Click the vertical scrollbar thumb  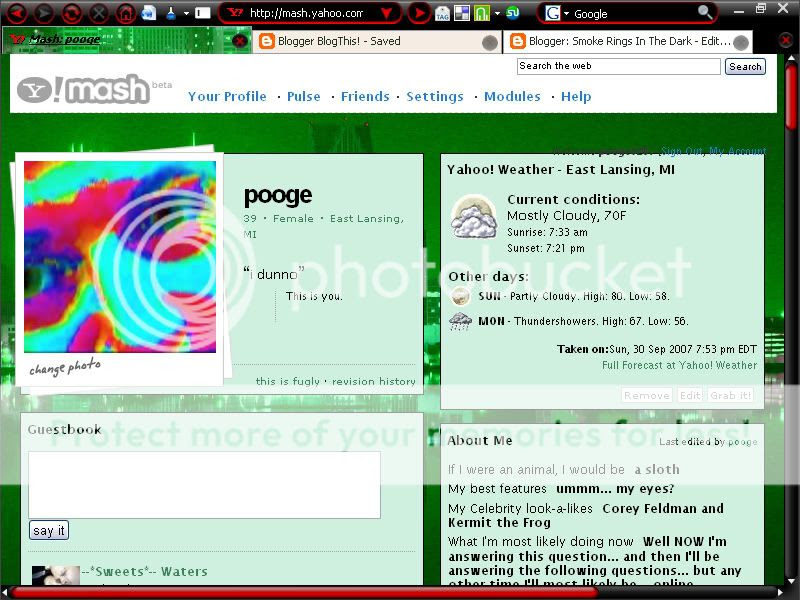tap(791, 97)
